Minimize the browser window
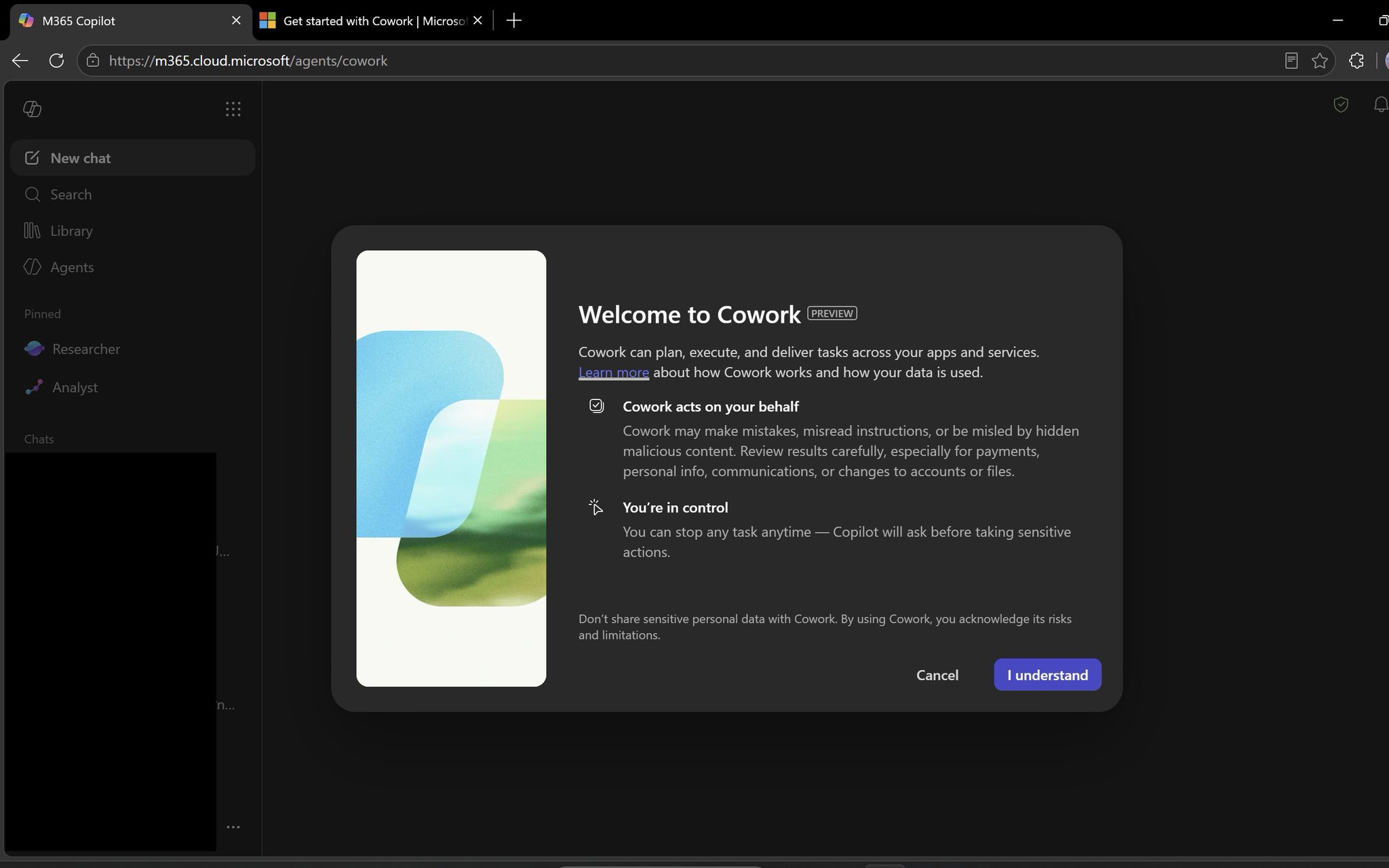Image resolution: width=1389 pixels, height=868 pixels. tap(1337, 20)
